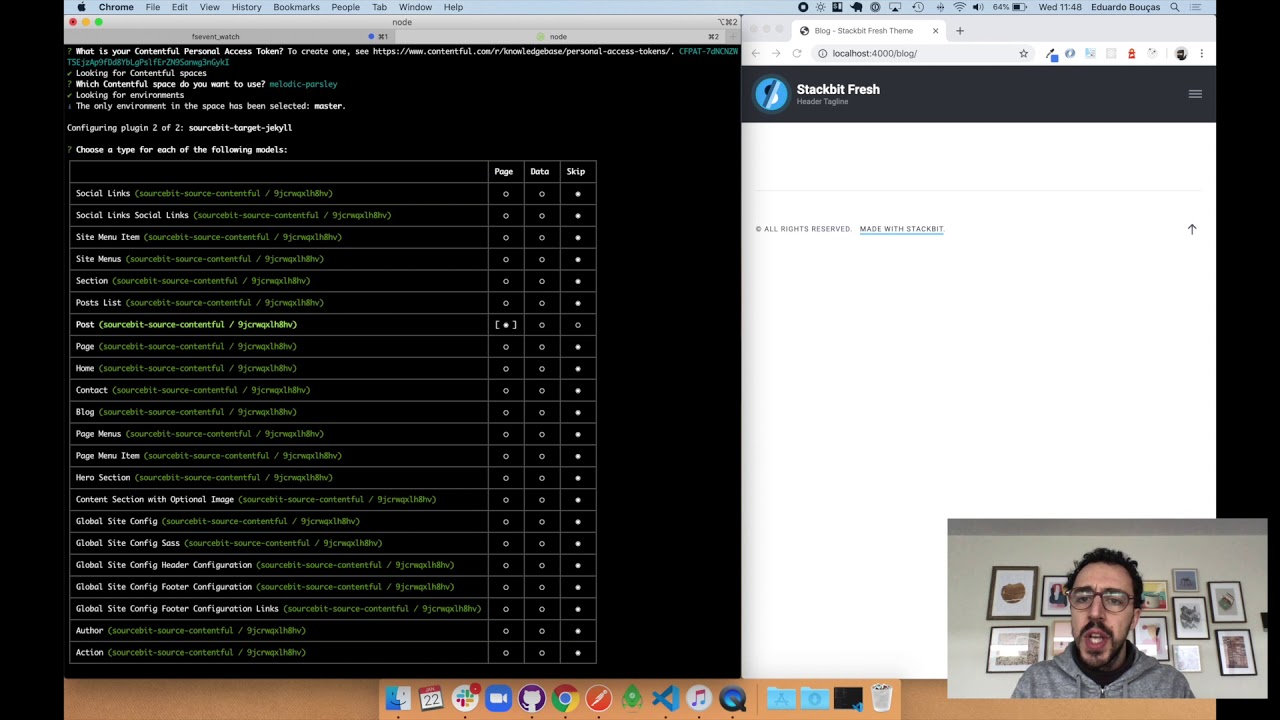
Task: Click Hero Section model name
Action: point(103,478)
